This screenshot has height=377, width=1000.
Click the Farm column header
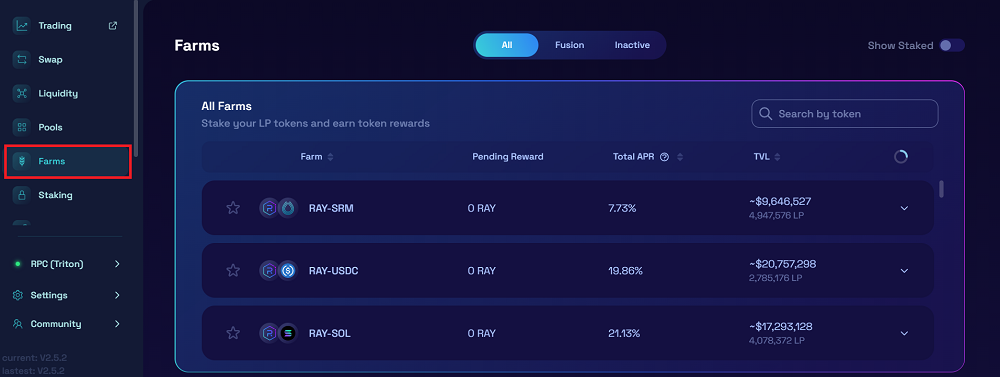point(311,157)
